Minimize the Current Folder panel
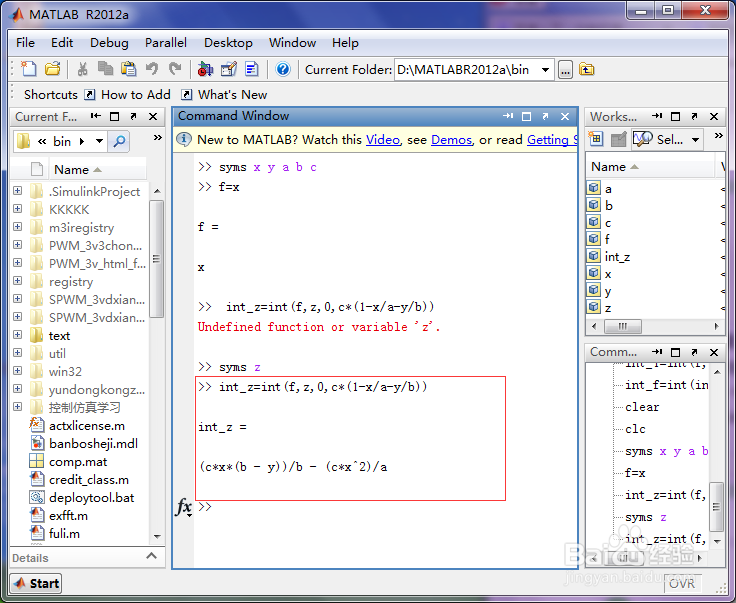736x603 pixels. 96,116
